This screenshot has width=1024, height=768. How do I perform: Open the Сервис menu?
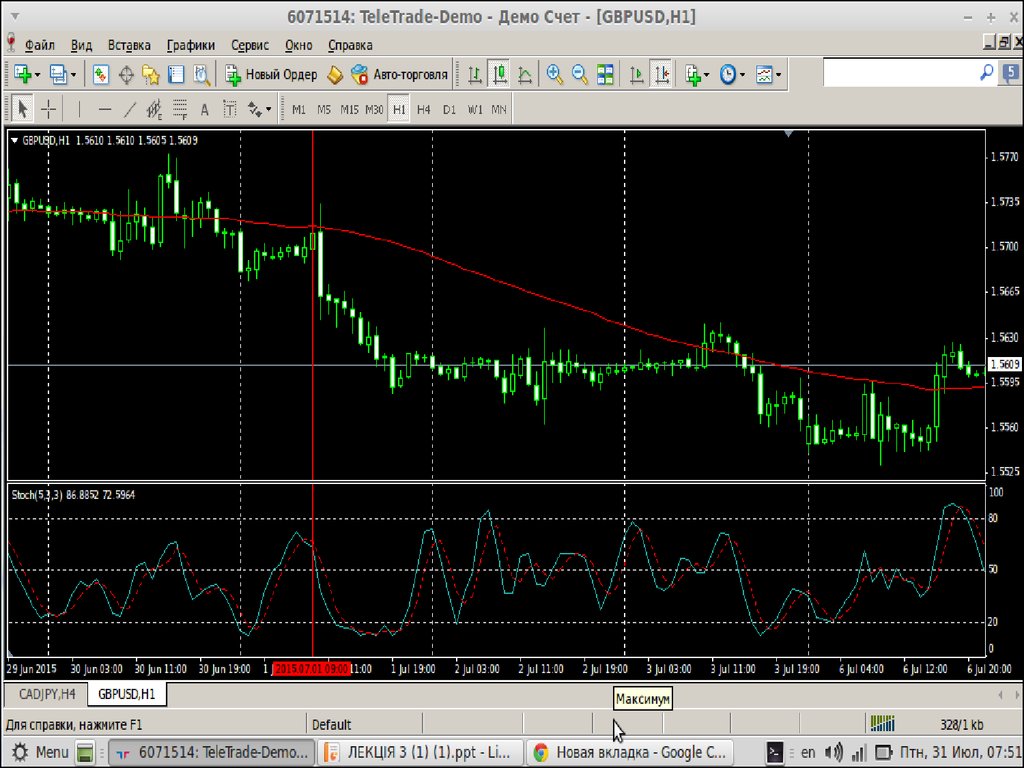250,45
